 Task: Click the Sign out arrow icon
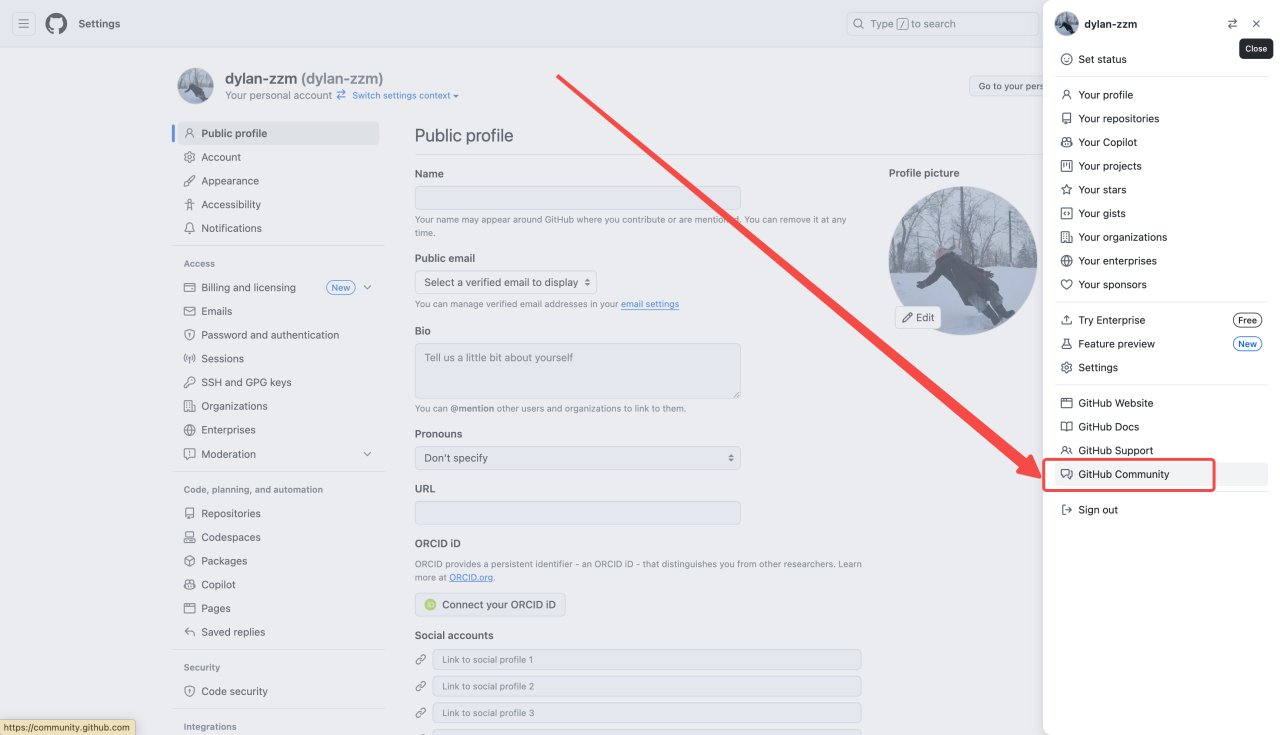(1067, 510)
